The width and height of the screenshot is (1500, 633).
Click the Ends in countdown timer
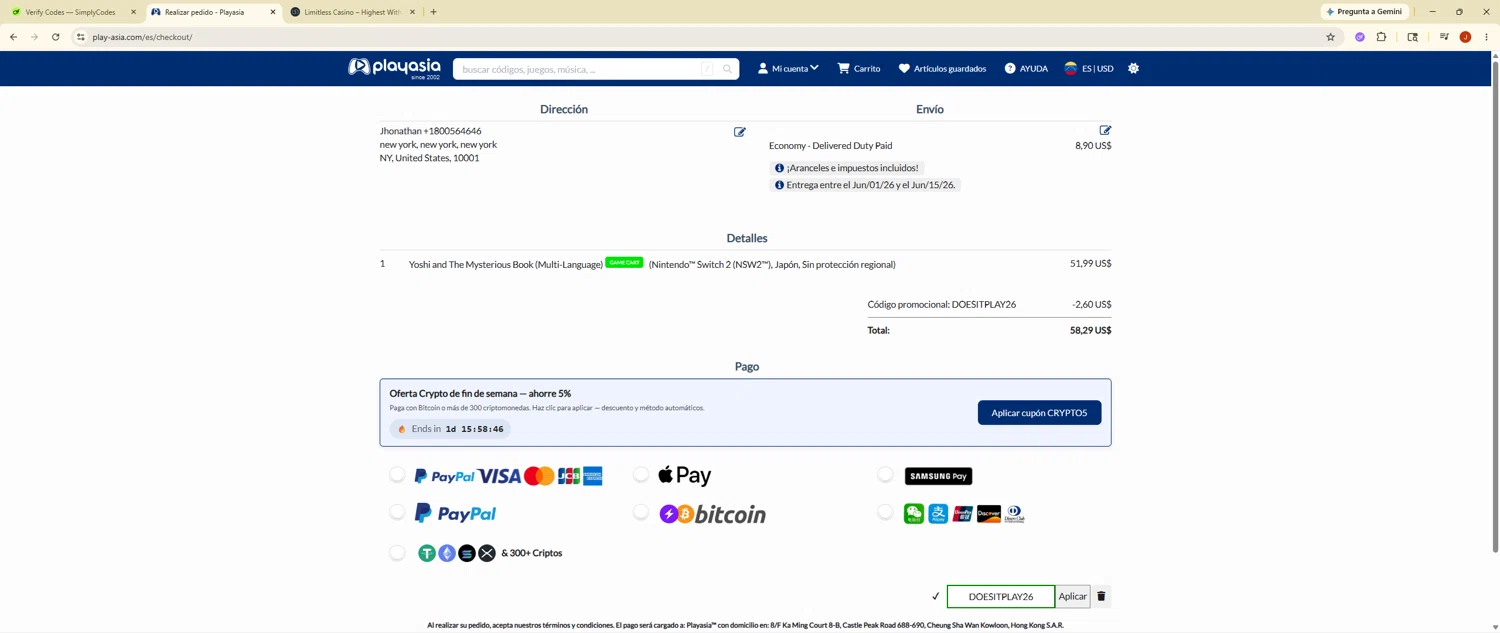450,429
